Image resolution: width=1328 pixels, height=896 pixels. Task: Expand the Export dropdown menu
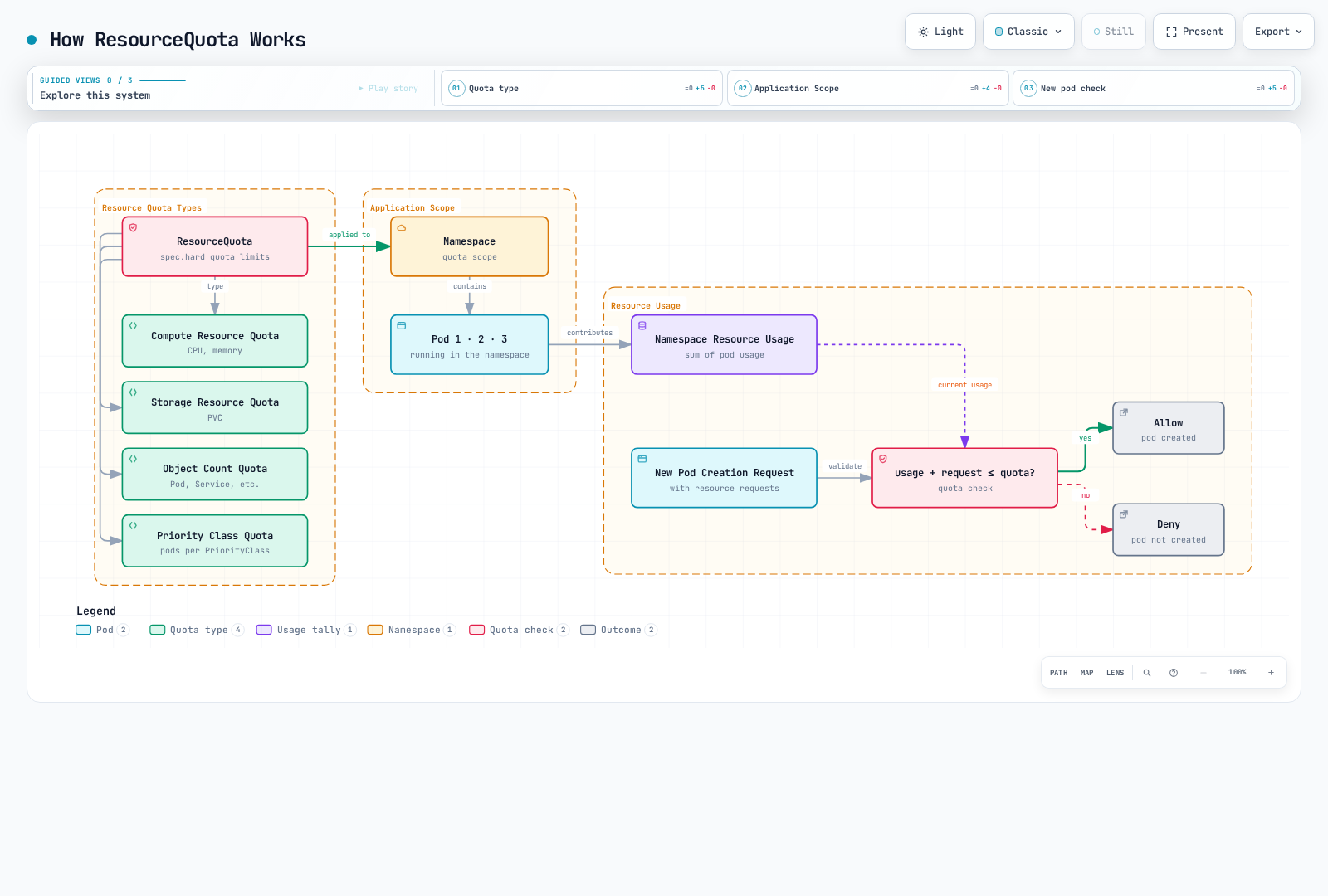(x=1278, y=32)
